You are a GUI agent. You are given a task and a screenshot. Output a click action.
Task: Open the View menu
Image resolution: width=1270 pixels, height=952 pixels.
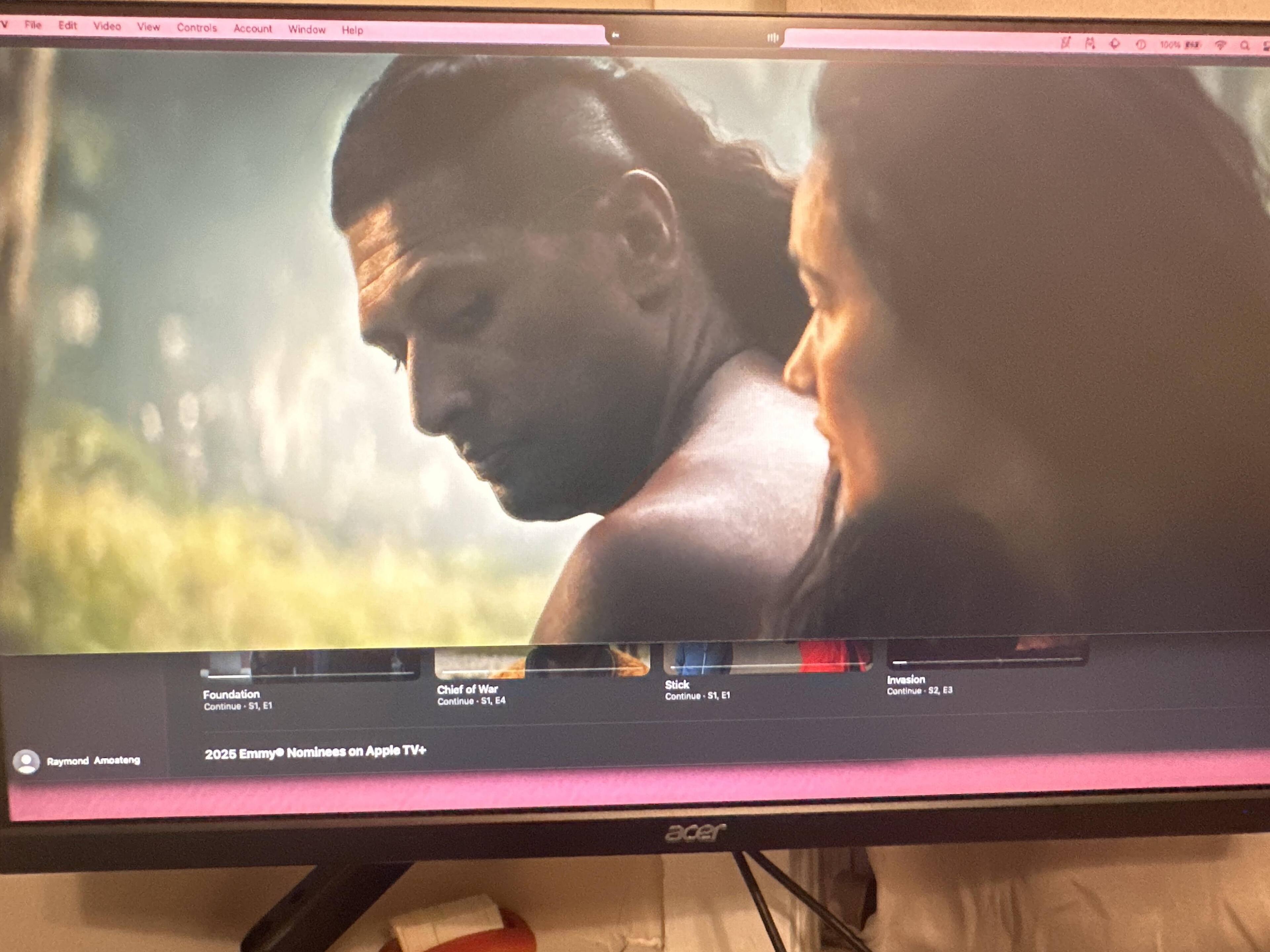point(148,26)
